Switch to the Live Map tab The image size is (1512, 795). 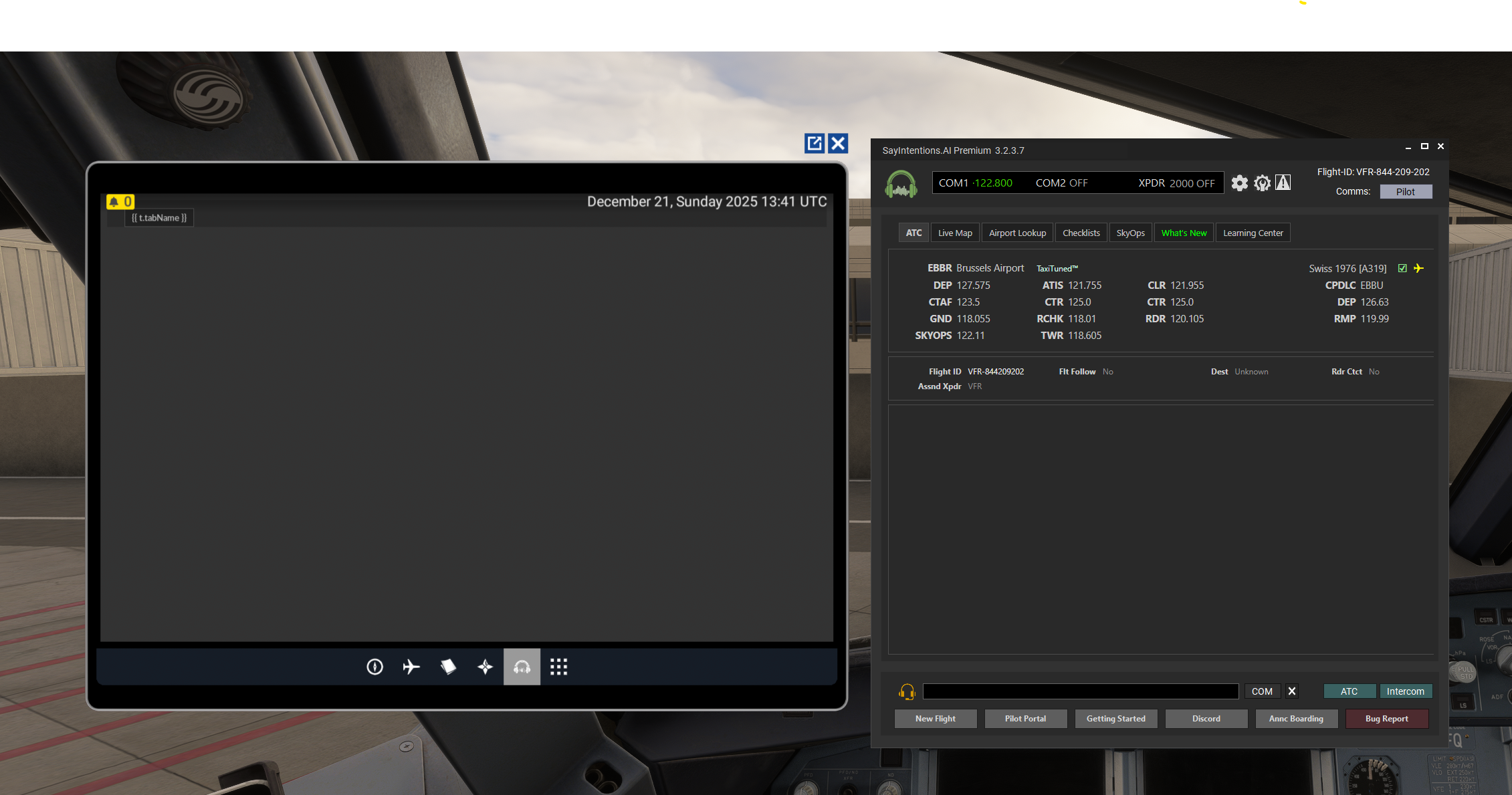click(x=954, y=233)
